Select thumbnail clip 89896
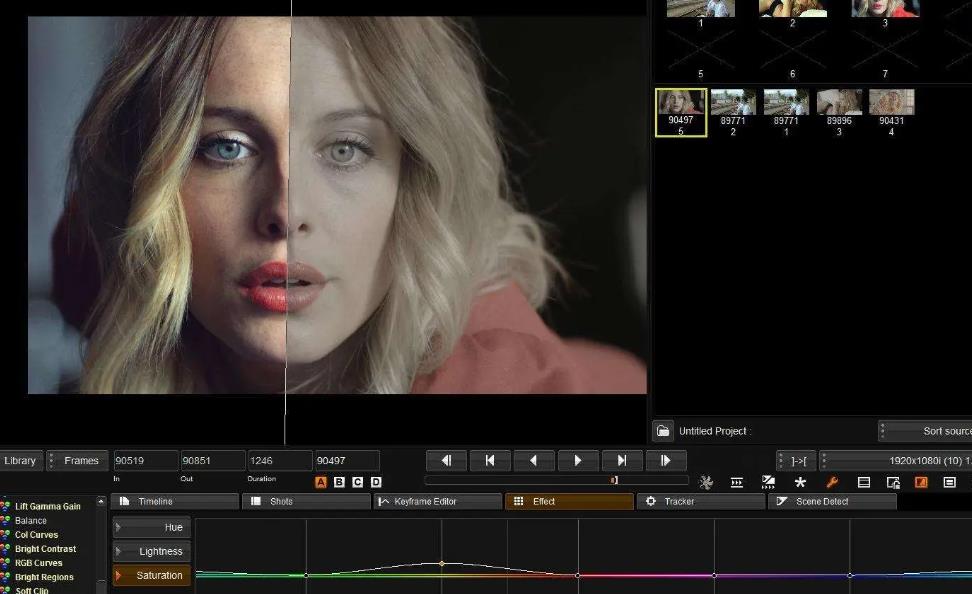This screenshot has width=972, height=594. tap(839, 103)
